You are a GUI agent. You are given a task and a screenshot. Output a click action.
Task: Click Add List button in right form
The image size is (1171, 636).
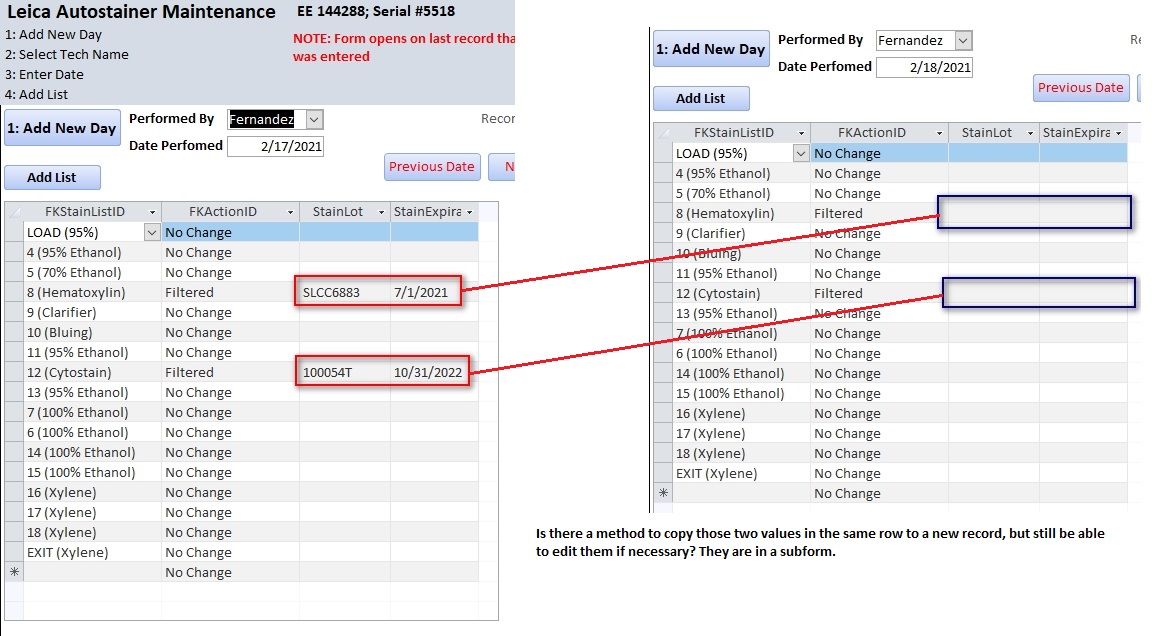click(701, 99)
